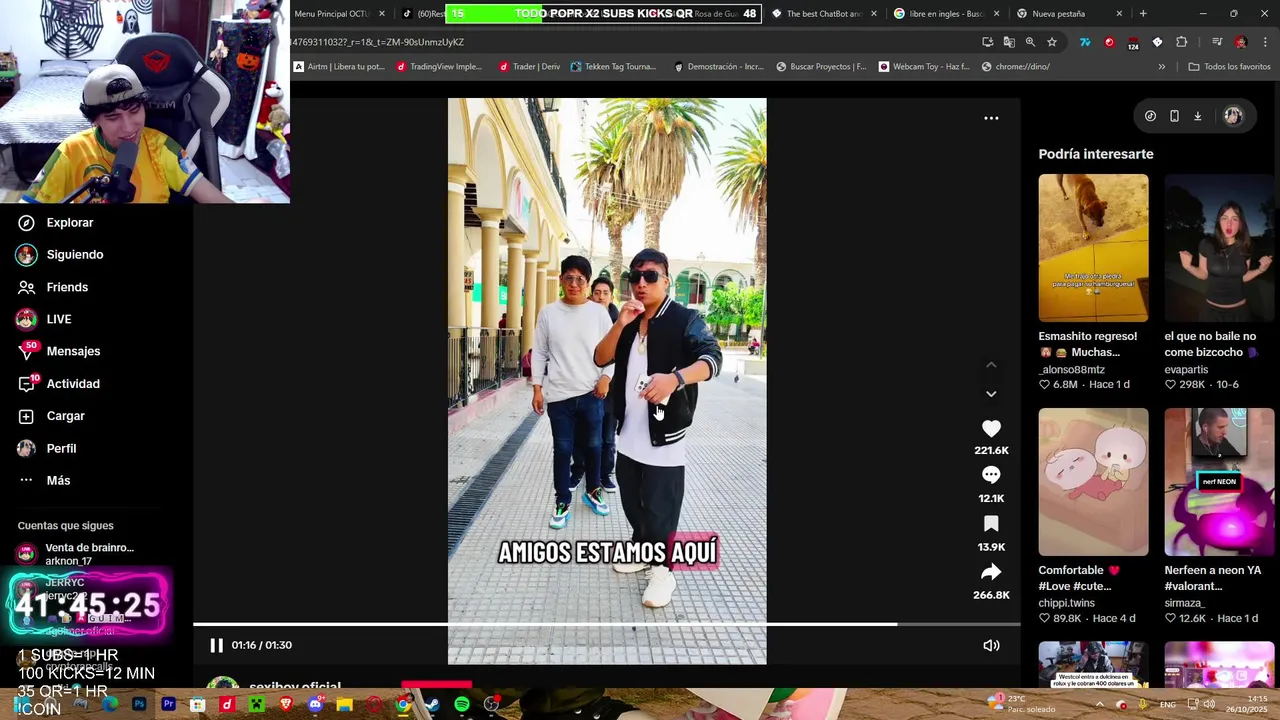Open the sirmaza_ creator link
The image size is (1280, 720).
coord(1185,603)
